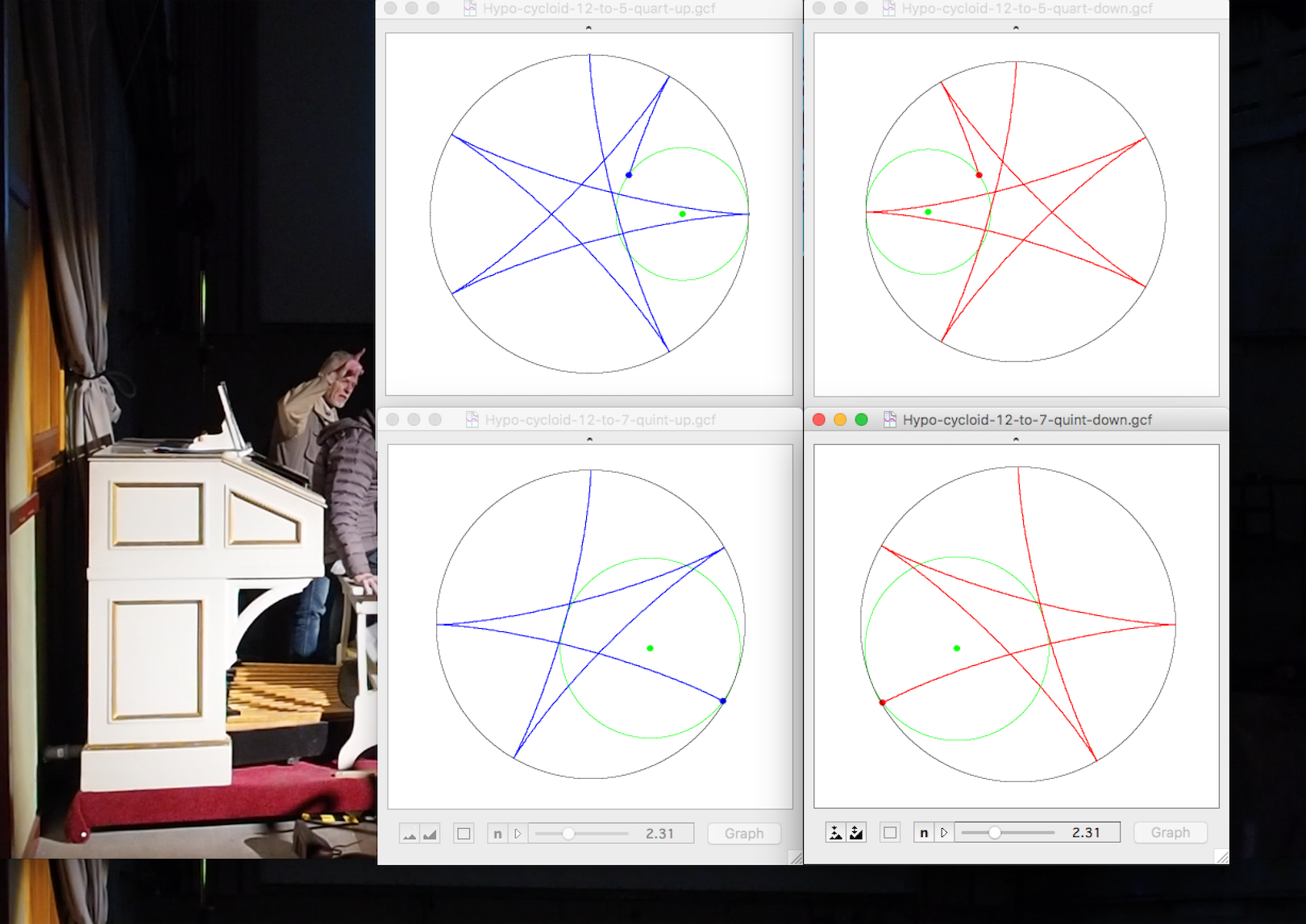Toggle the square checkbox in quint-up window

(464, 834)
